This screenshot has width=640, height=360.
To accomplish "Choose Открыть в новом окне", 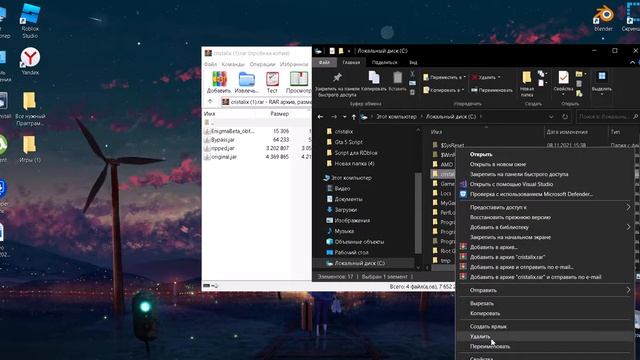I will [x=544, y=164].
